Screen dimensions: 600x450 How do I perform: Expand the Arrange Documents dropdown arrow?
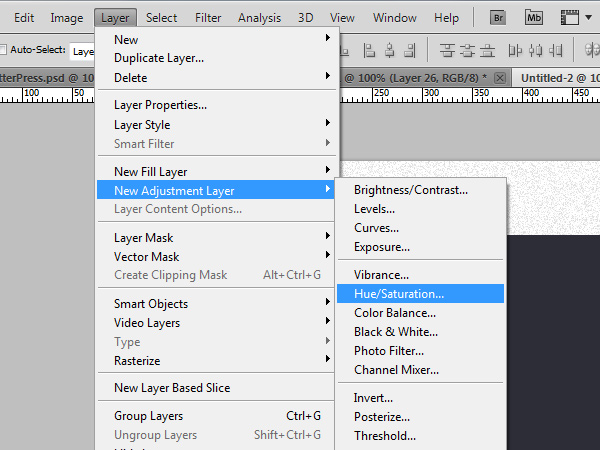pyautogui.click(x=589, y=17)
